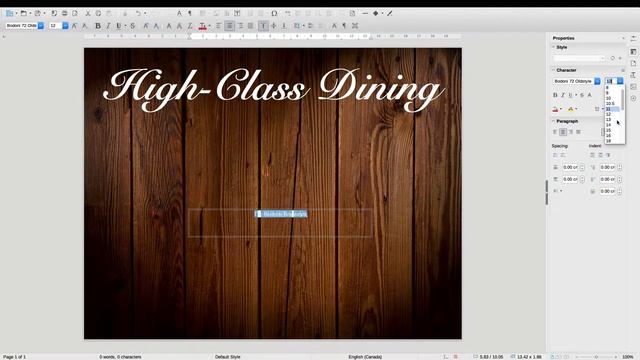Open the Navigator compass icon in the sidebar strip
Viewport: 640px width, 360px height.
pos(633,98)
